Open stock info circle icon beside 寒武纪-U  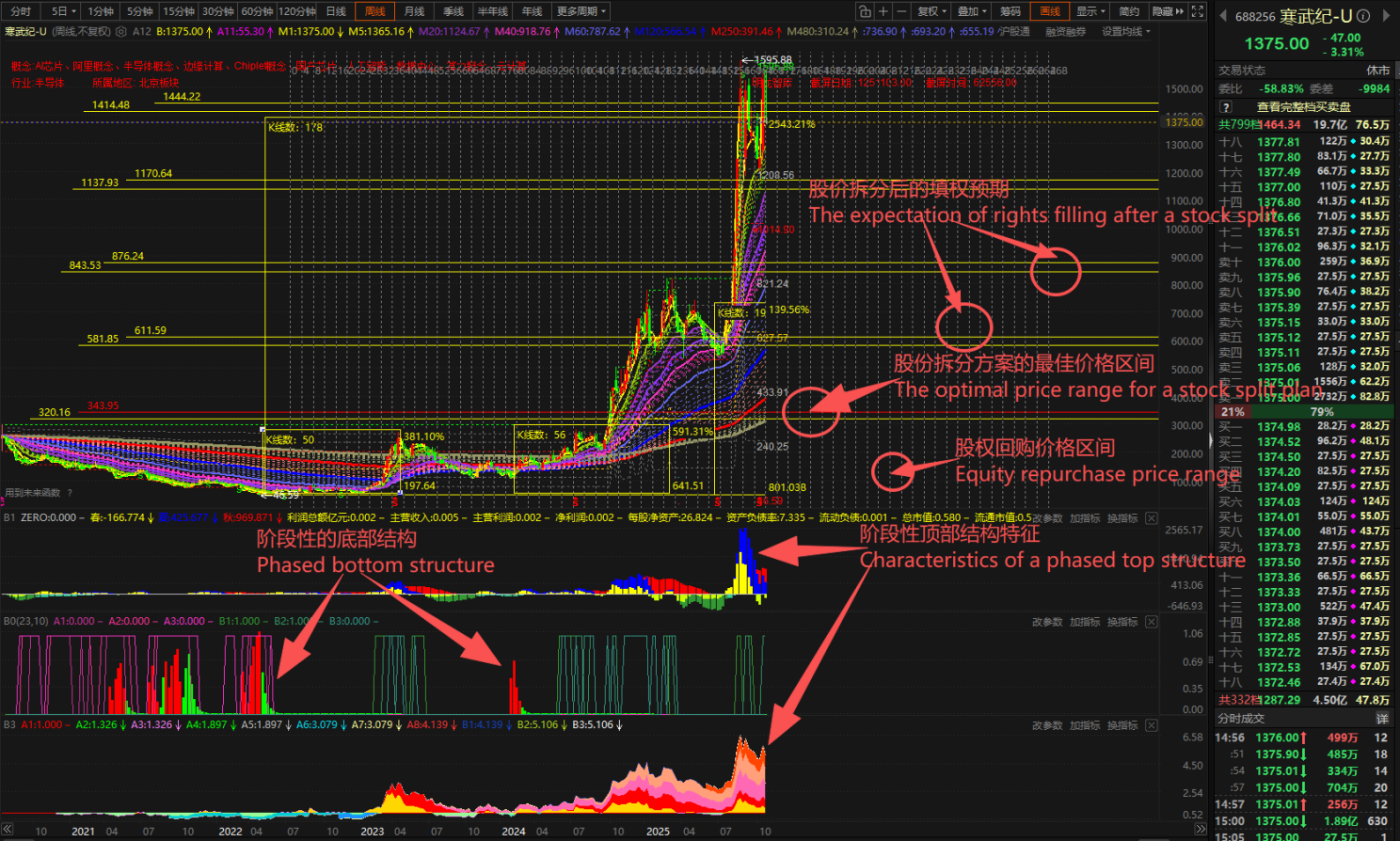point(1362,16)
